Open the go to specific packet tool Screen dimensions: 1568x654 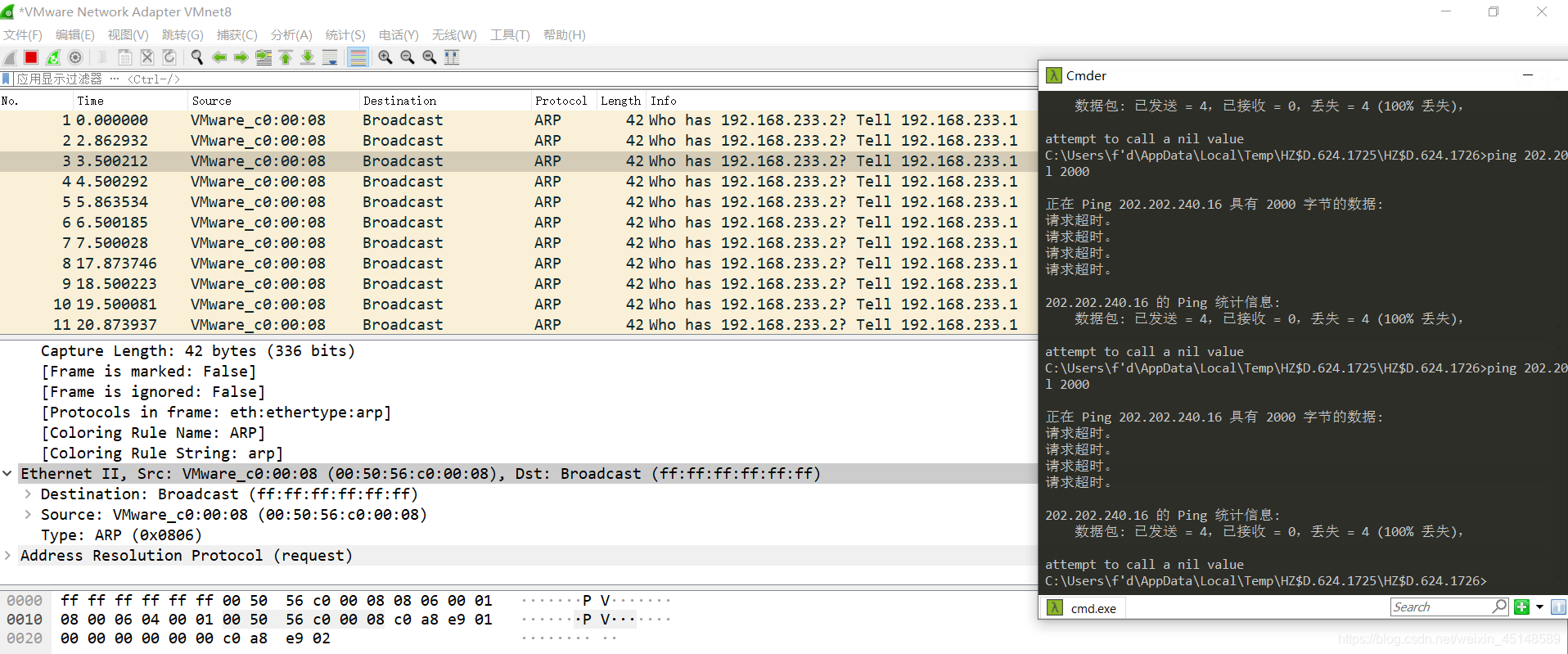(x=264, y=57)
